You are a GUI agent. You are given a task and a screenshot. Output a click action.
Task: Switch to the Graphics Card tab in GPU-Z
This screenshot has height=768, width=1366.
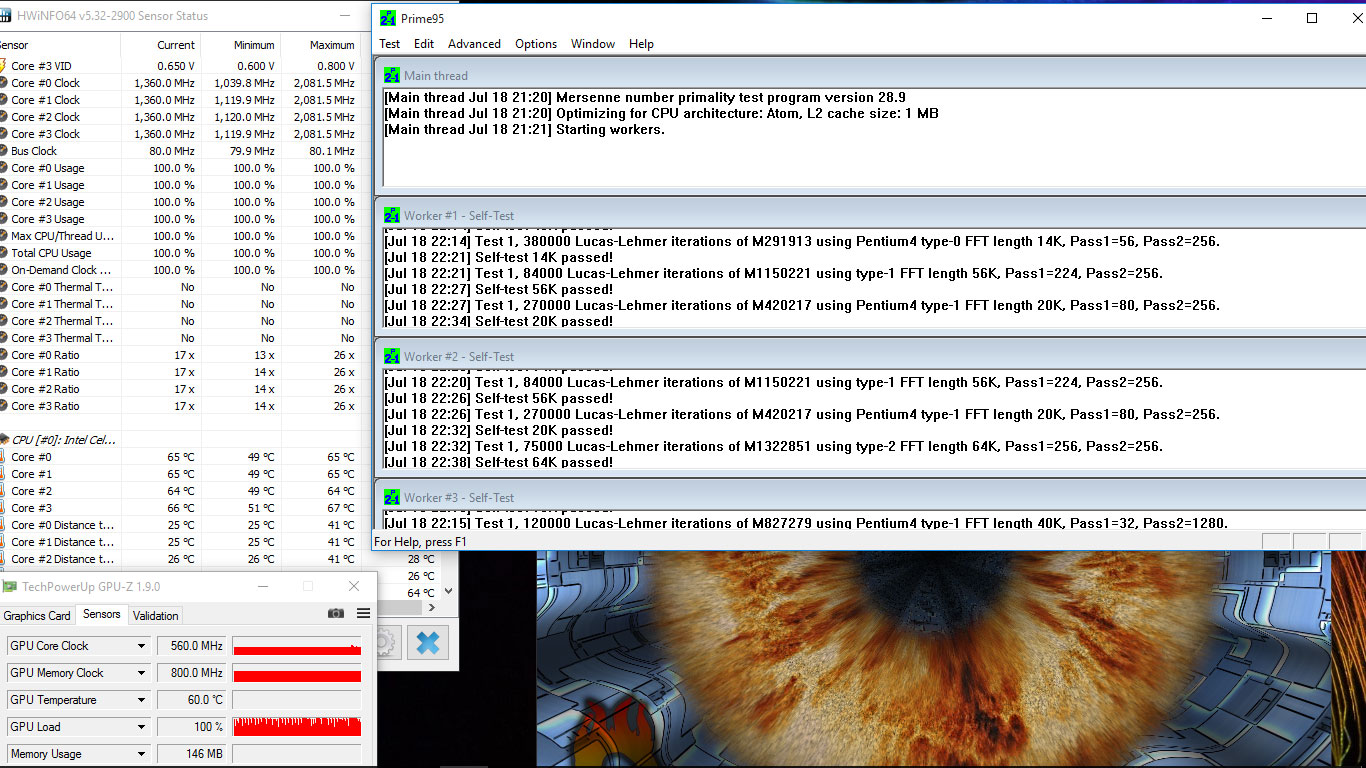point(37,616)
